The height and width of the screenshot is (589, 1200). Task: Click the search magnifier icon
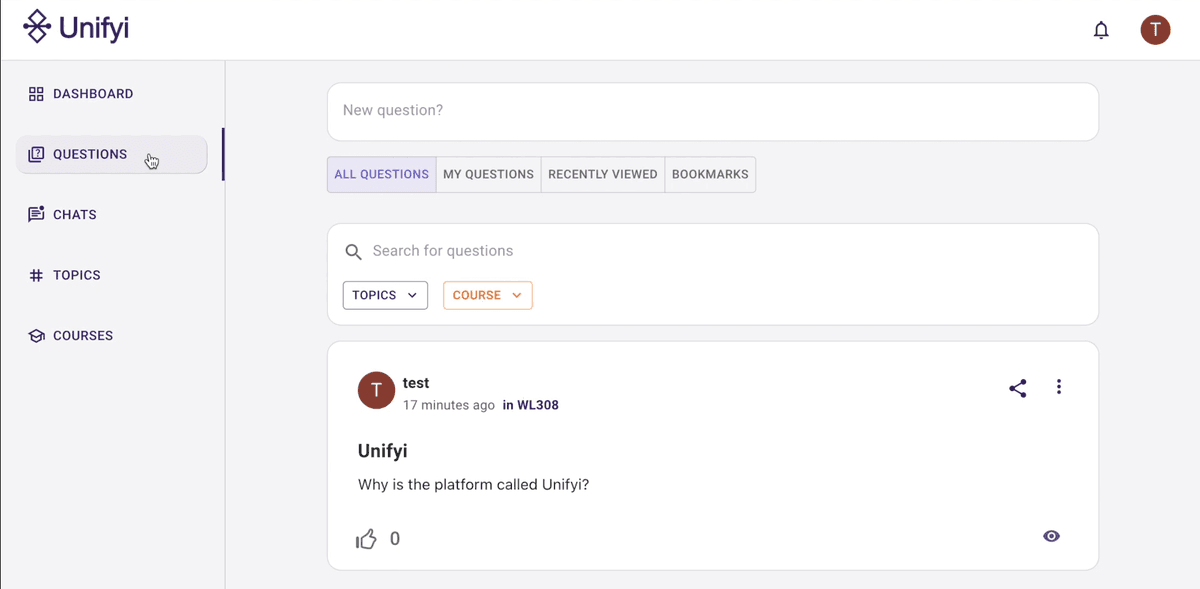[353, 252]
